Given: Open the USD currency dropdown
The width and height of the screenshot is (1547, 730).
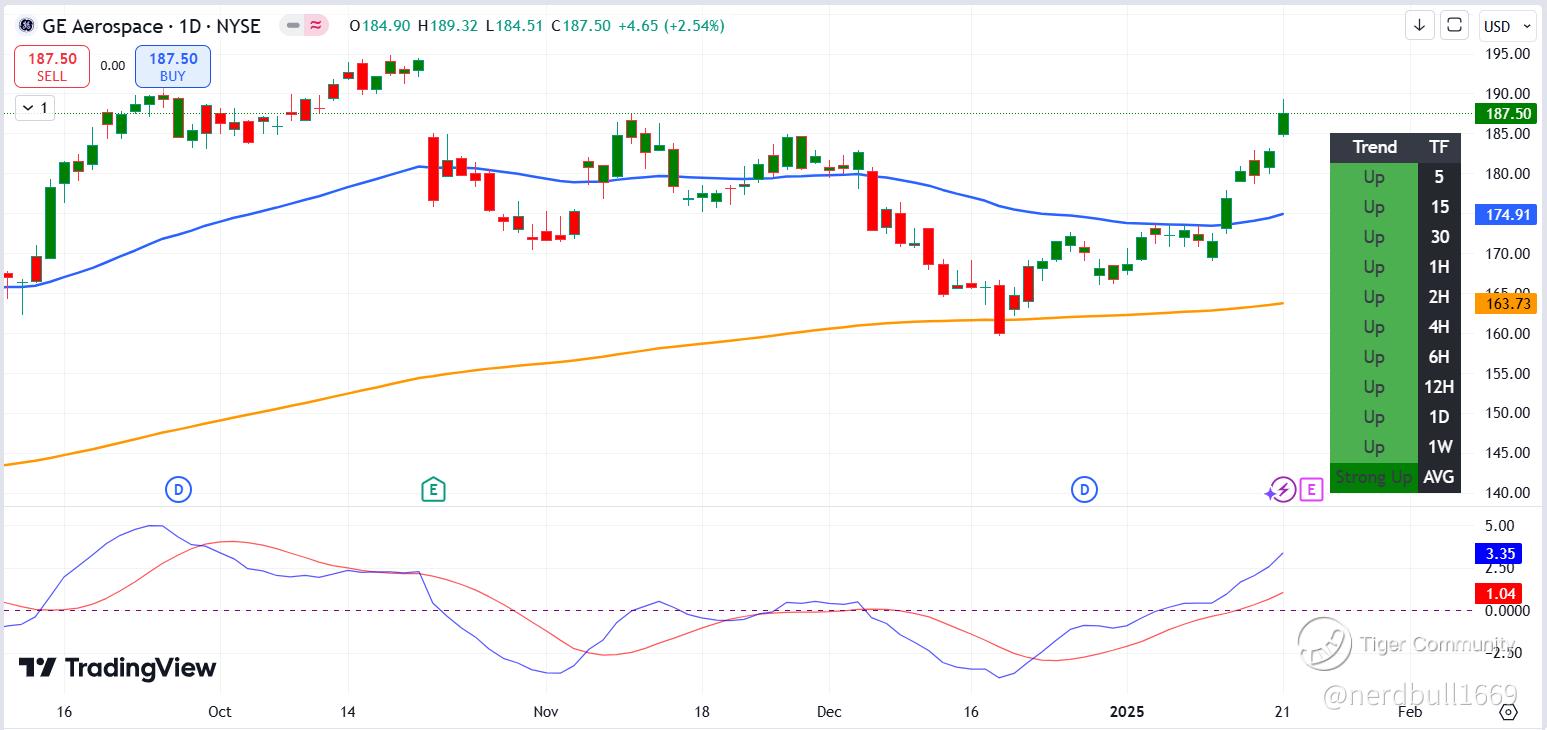Looking at the screenshot, I should click(x=1506, y=26).
